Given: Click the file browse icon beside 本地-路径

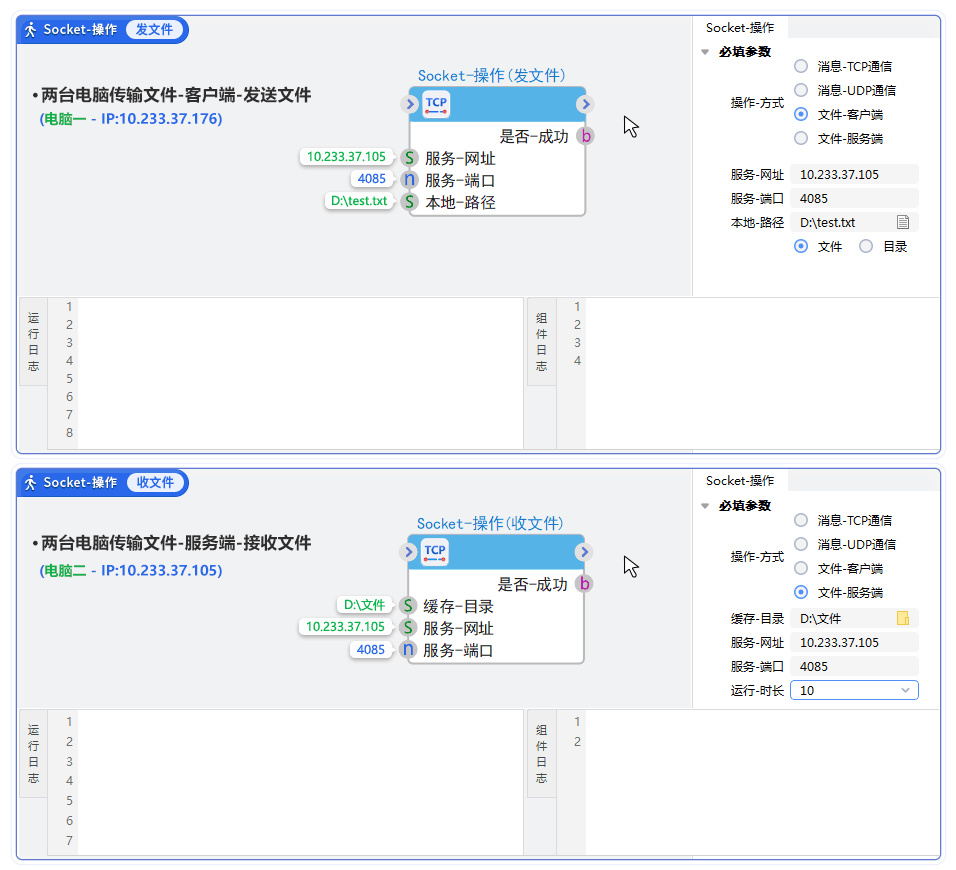Looking at the screenshot, I should click(x=902, y=223).
